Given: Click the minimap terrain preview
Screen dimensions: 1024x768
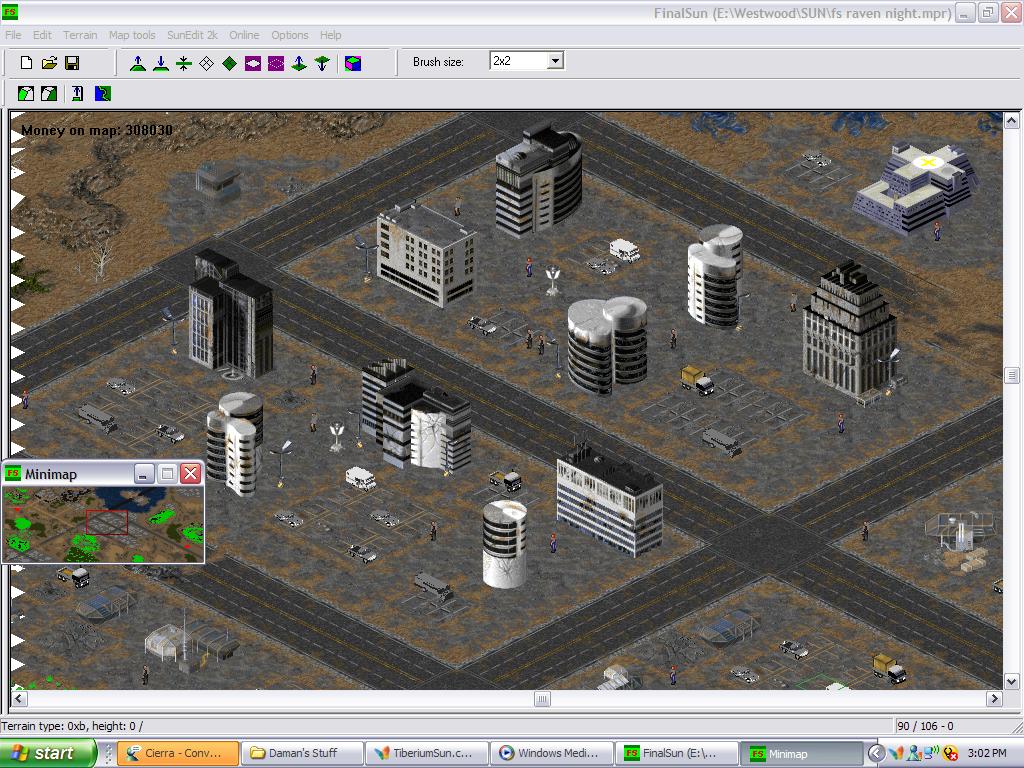Looking at the screenshot, I should tap(103, 524).
